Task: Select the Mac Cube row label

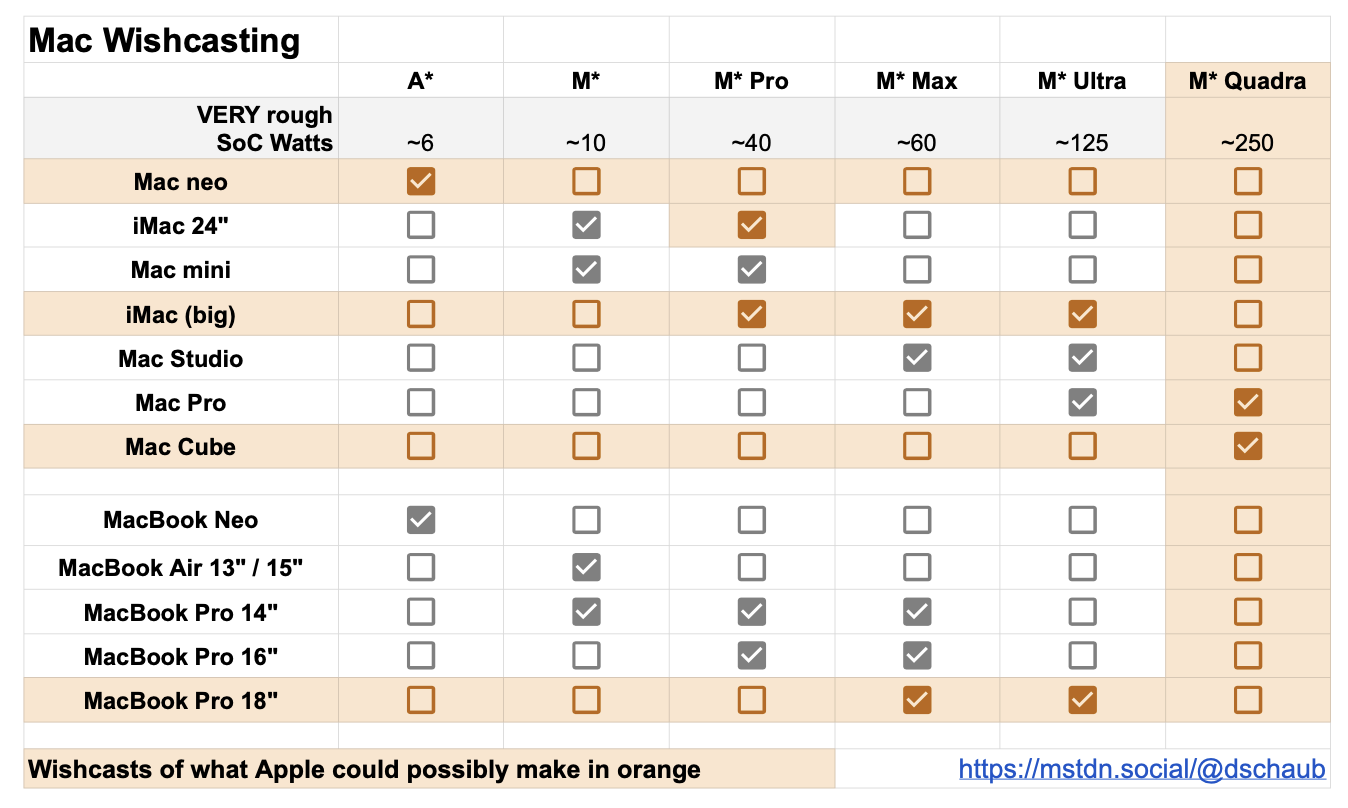Action: coord(181,446)
